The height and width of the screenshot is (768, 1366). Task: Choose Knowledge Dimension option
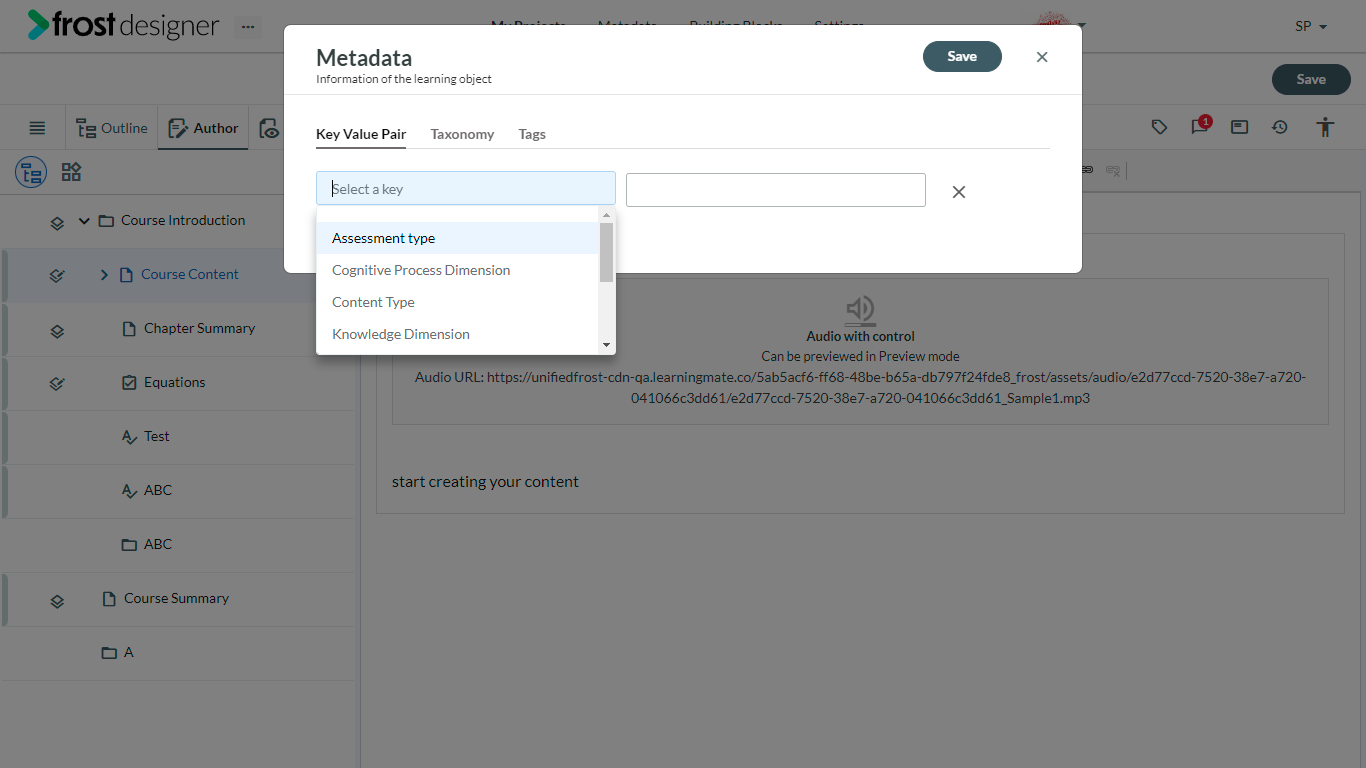point(458,334)
